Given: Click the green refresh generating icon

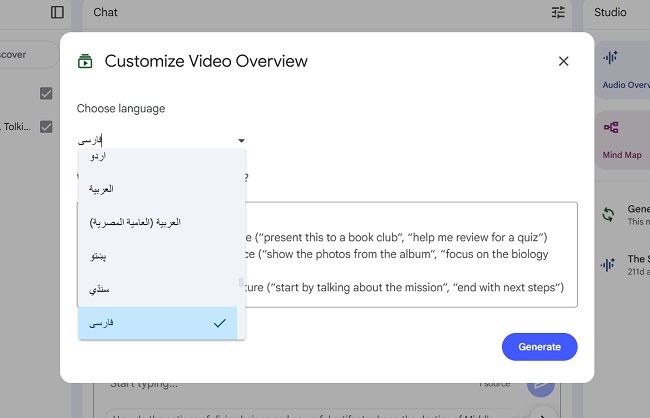Looking at the screenshot, I should pyautogui.click(x=607, y=214).
